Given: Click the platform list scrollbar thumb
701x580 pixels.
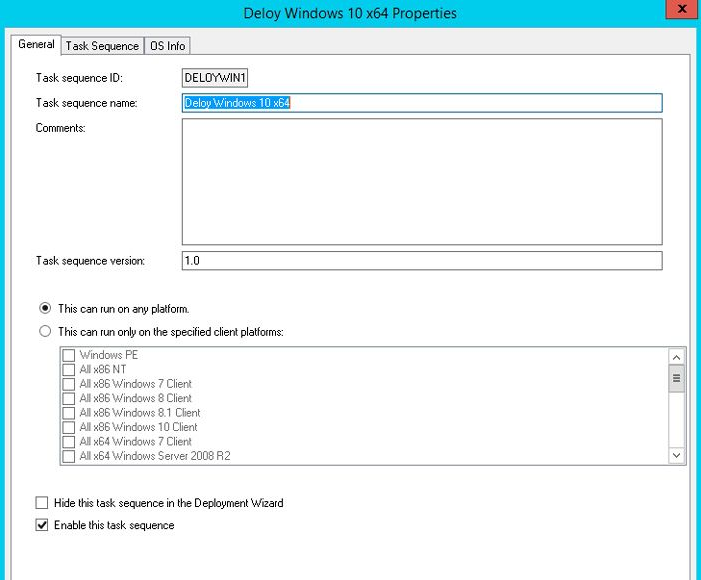Looking at the screenshot, I should (x=676, y=378).
